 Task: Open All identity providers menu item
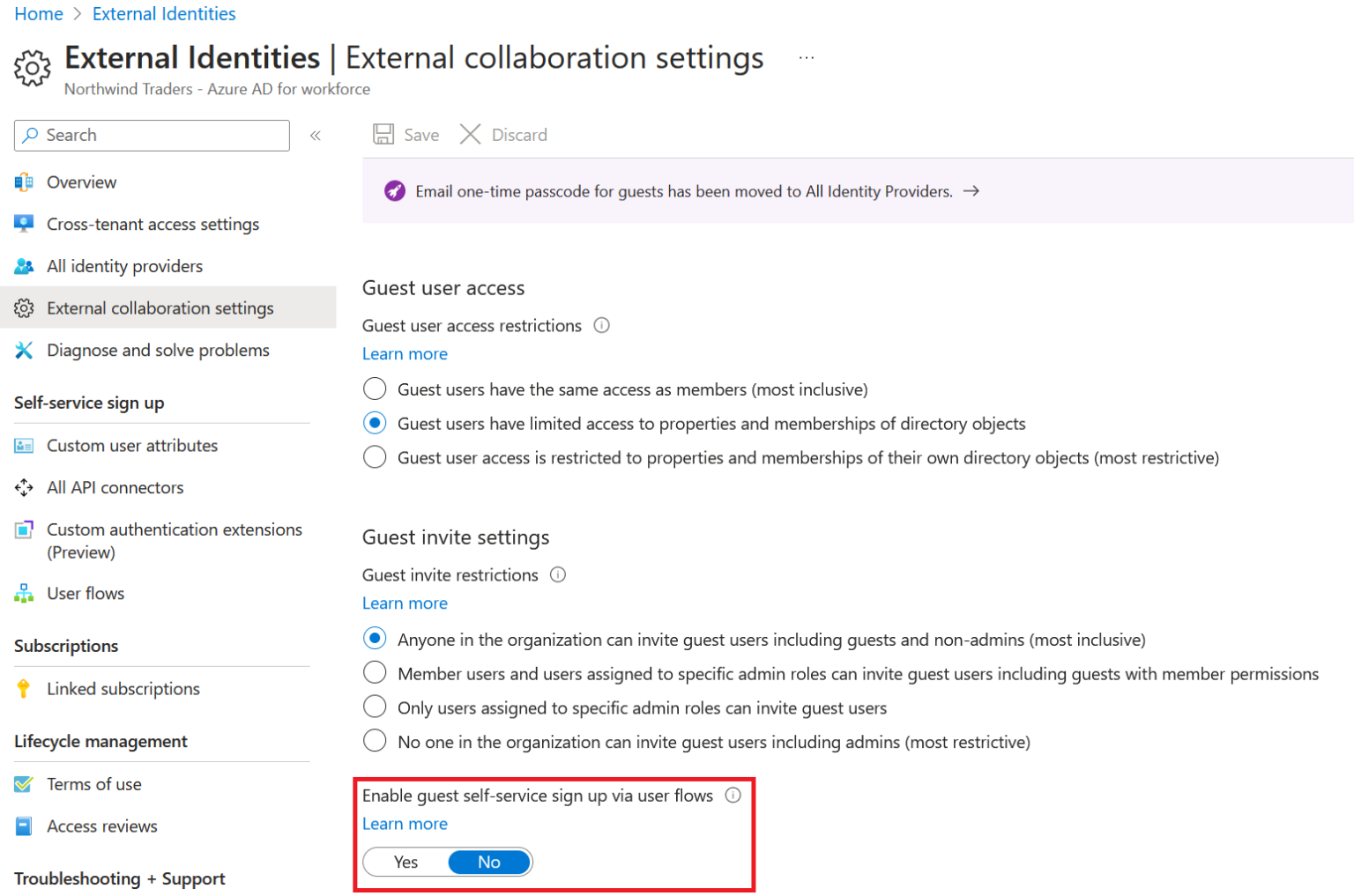pos(124,266)
